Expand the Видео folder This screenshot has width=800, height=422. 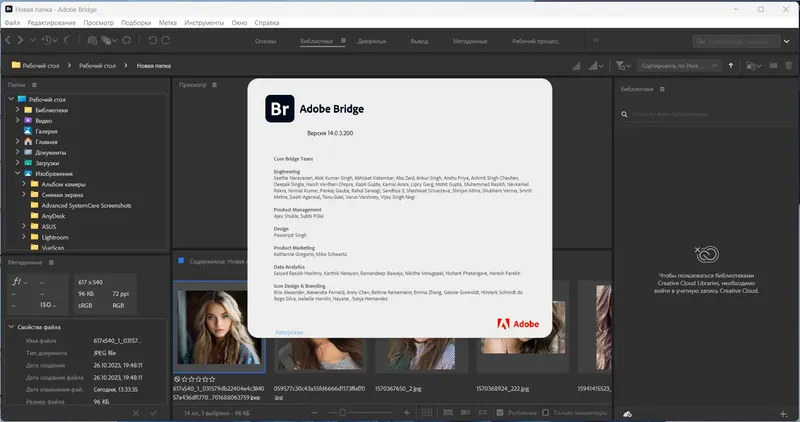click(x=17, y=120)
